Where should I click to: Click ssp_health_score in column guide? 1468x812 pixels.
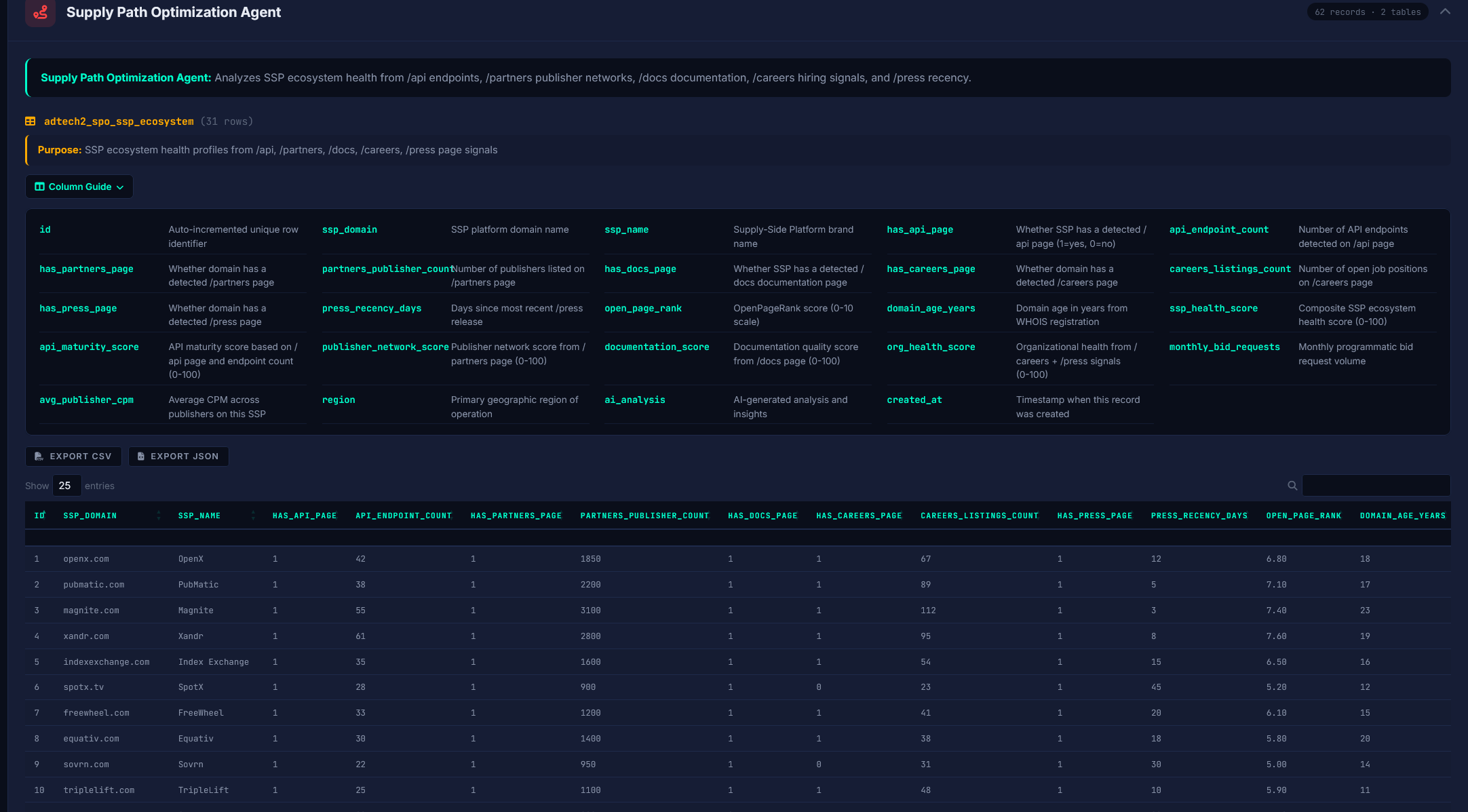(x=1213, y=309)
